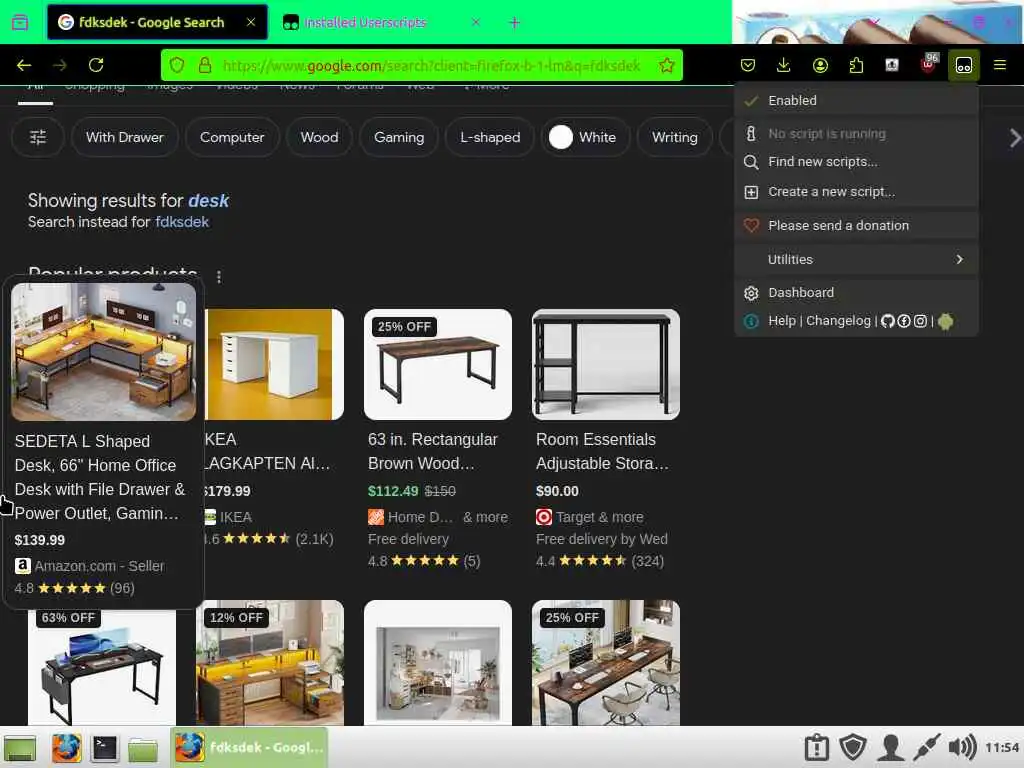Click the Target & more seller text
The image size is (1024, 768).
(600, 517)
